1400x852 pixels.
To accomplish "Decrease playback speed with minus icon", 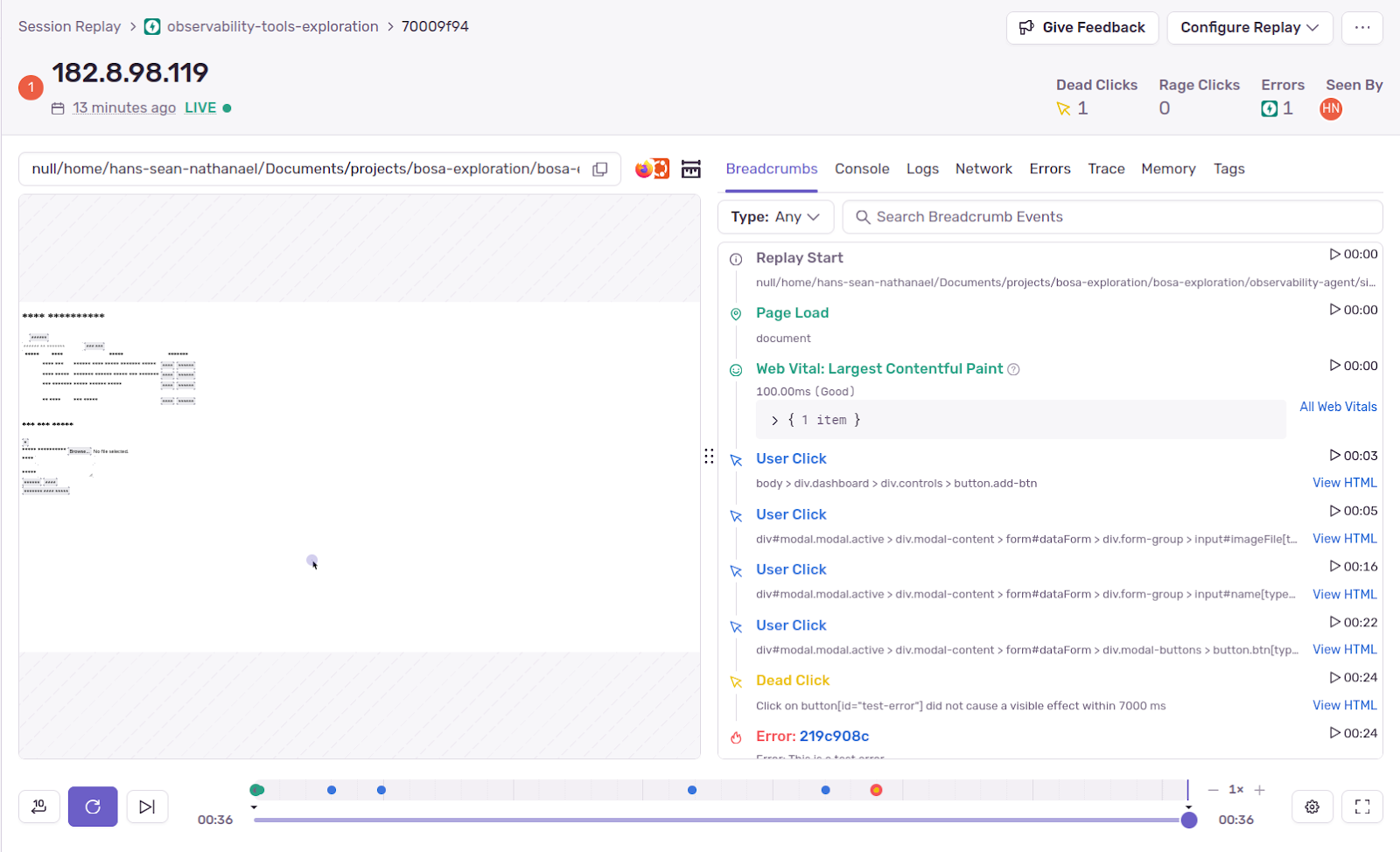I will 1213,790.
